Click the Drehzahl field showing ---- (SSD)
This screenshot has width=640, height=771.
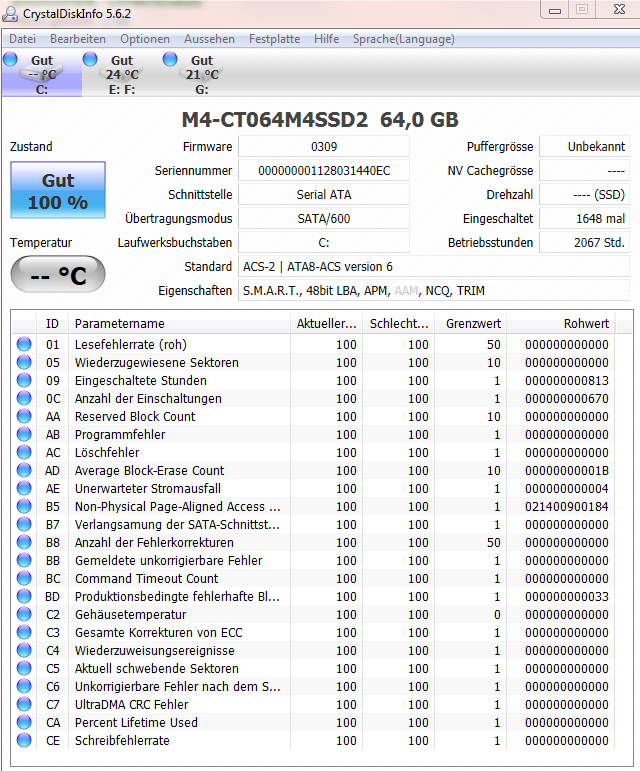pyautogui.click(x=584, y=195)
